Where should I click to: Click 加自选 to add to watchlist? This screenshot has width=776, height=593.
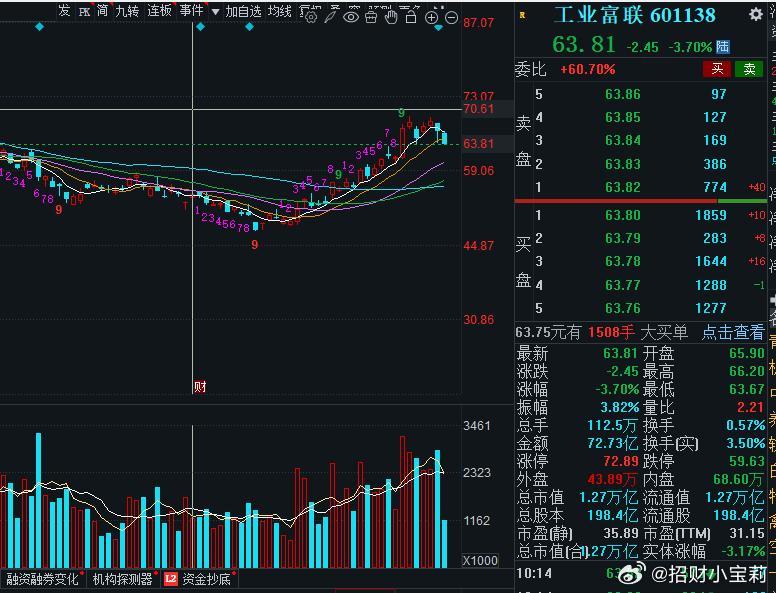point(243,11)
